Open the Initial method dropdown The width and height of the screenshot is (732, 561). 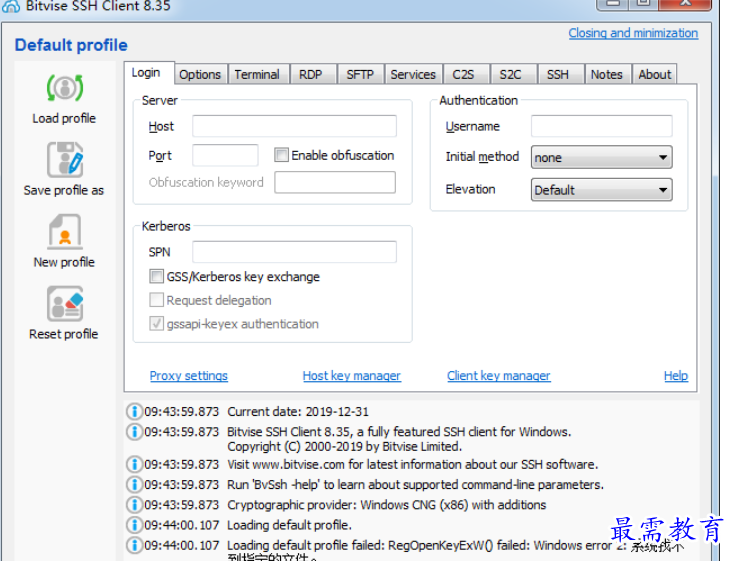[601, 157]
